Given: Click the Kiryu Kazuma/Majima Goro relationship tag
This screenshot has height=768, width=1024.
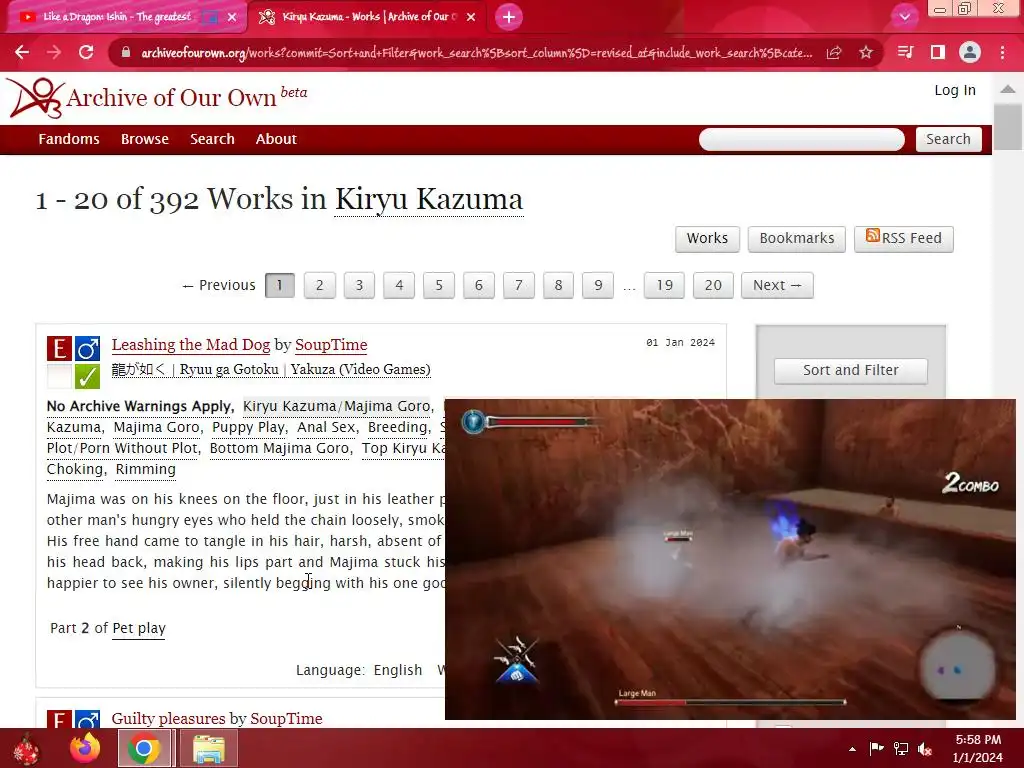Looking at the screenshot, I should coord(336,406).
